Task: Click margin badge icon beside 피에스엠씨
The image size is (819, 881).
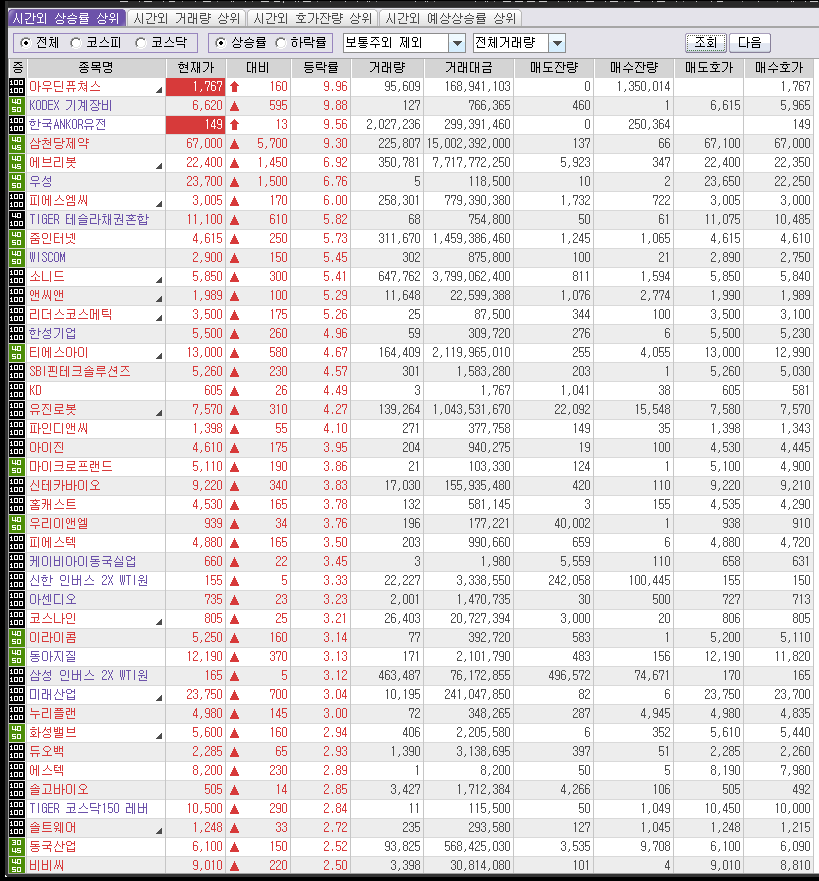Action: pyautogui.click(x=16, y=201)
